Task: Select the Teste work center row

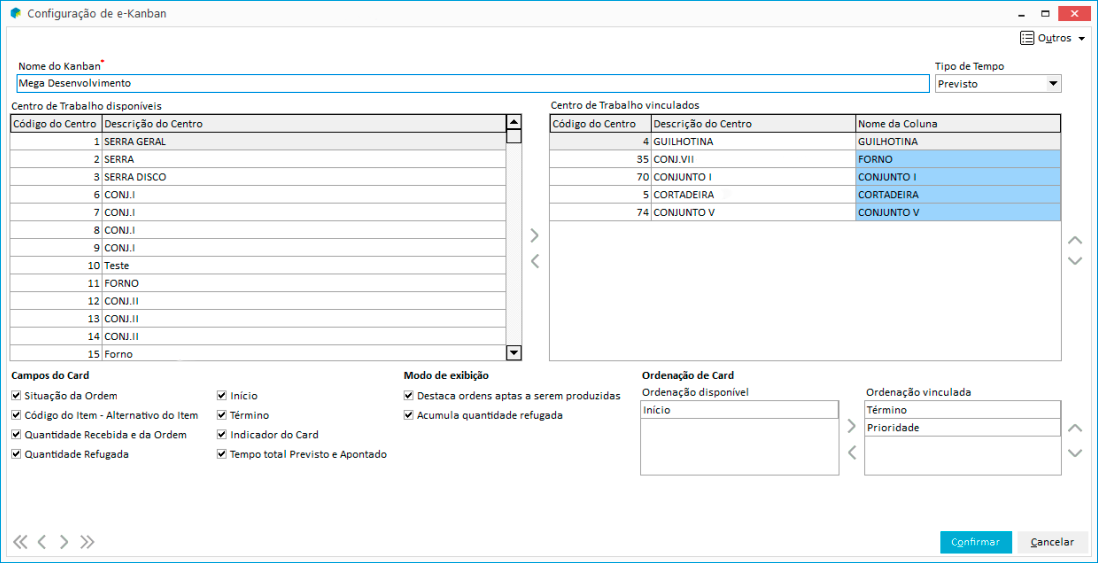Action: [258, 265]
